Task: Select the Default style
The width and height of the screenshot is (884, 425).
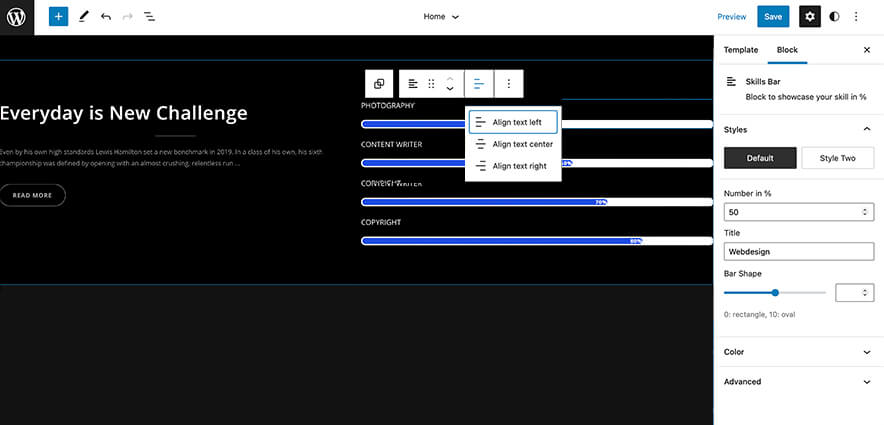Action: pos(760,158)
